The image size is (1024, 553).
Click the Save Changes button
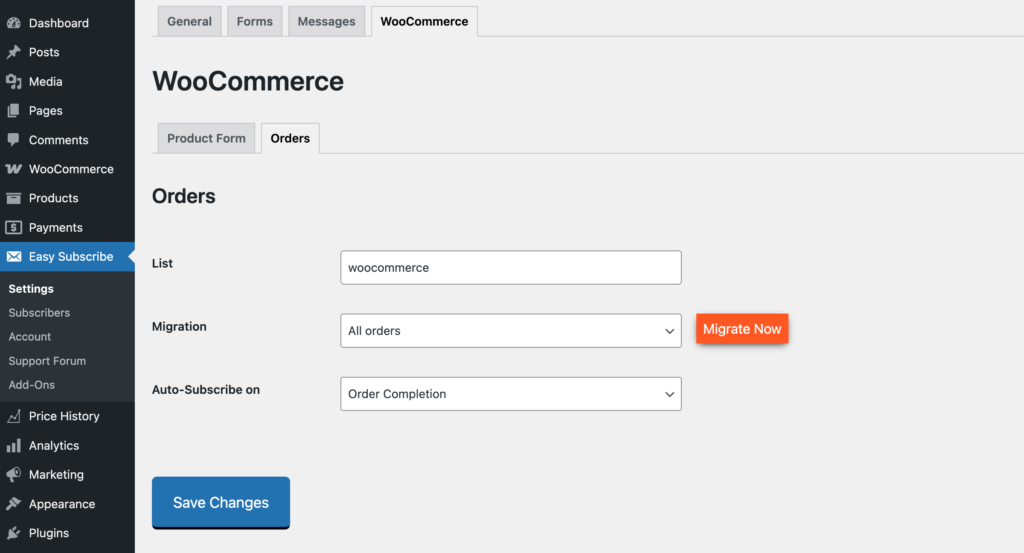(221, 502)
